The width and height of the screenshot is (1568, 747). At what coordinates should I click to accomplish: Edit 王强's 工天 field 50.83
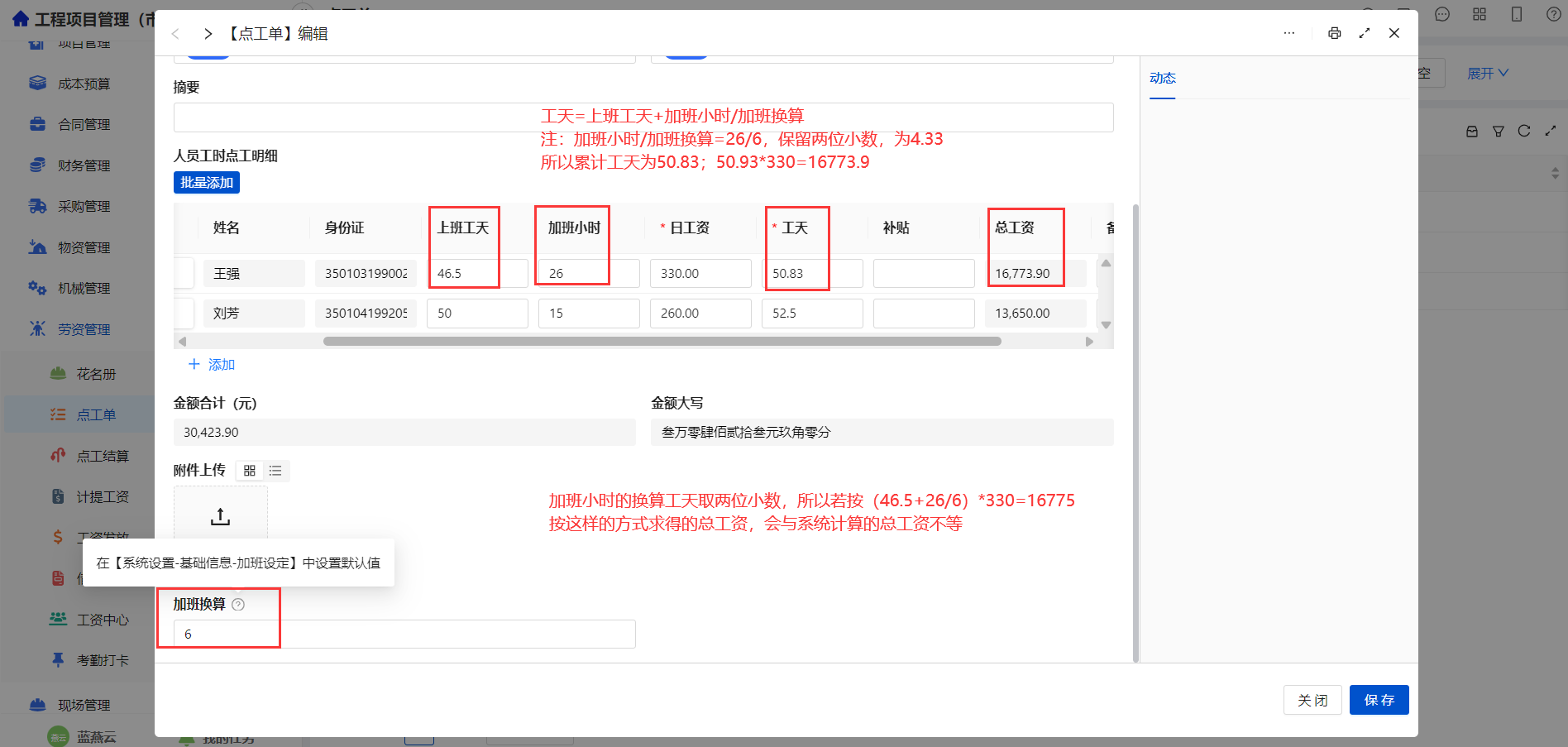coord(812,273)
